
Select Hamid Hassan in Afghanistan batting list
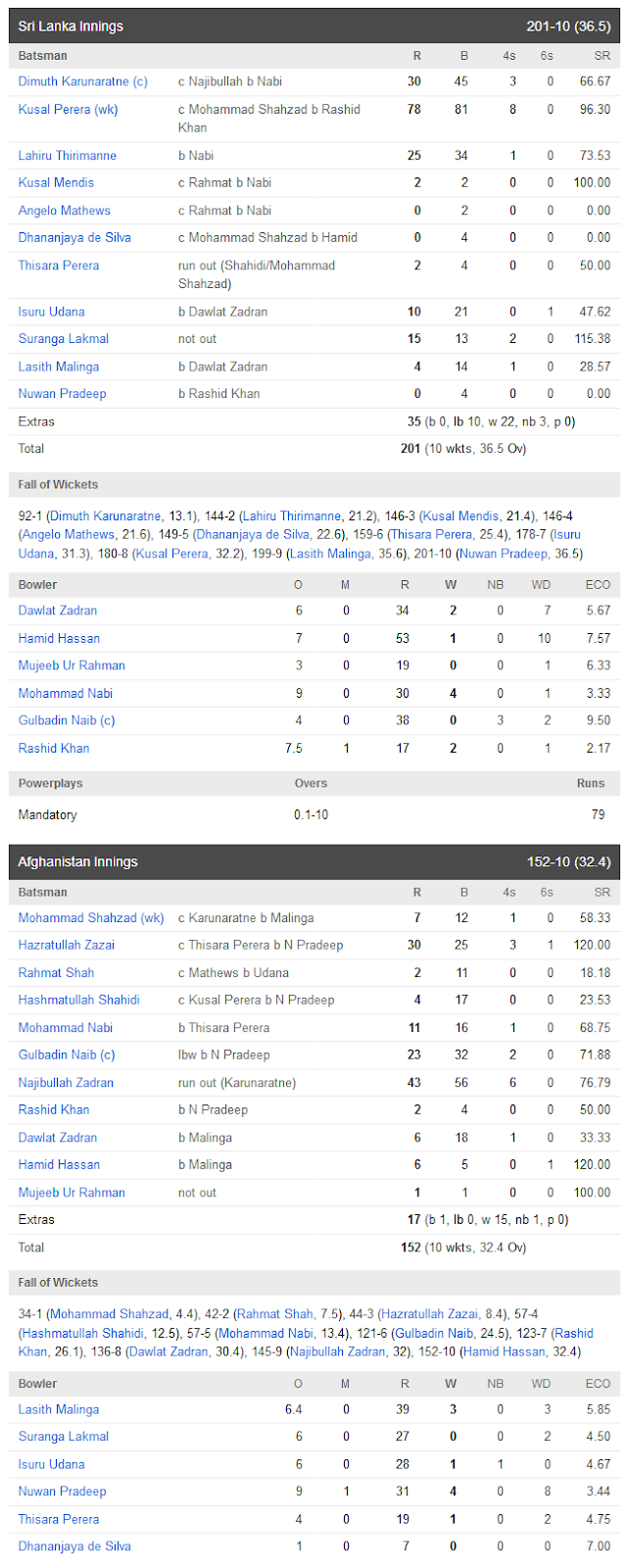click(x=59, y=1165)
